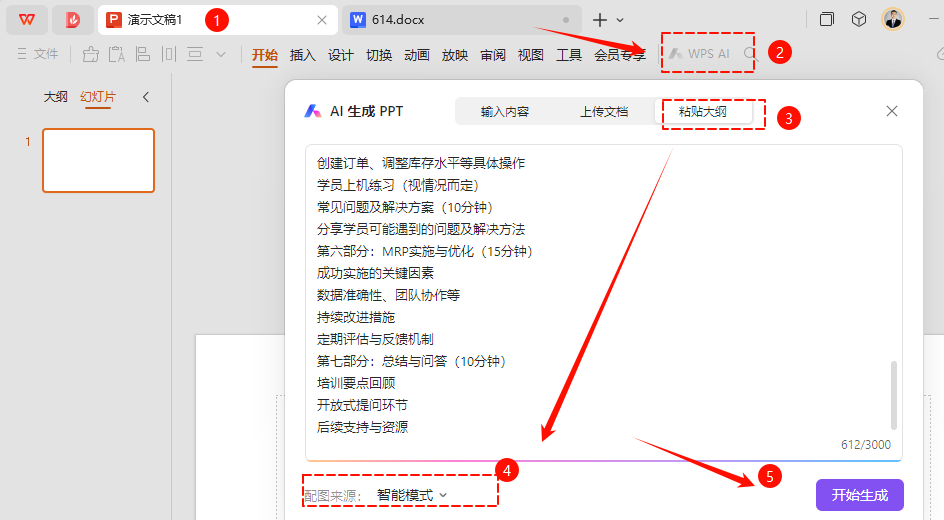Click the line 培训要点回顾
This screenshot has width=944, height=520.
[x=356, y=383]
